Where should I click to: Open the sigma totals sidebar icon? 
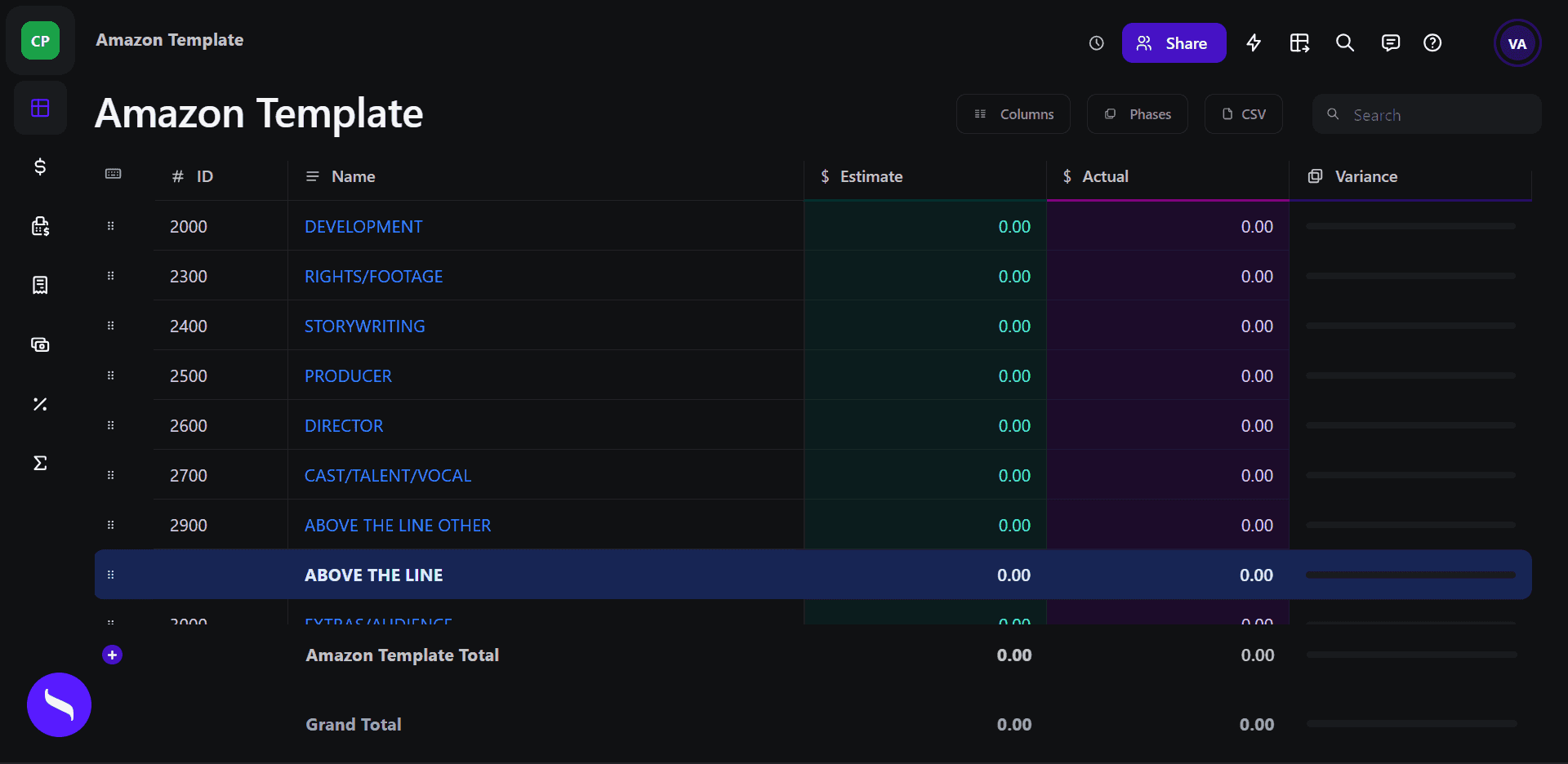coord(40,463)
